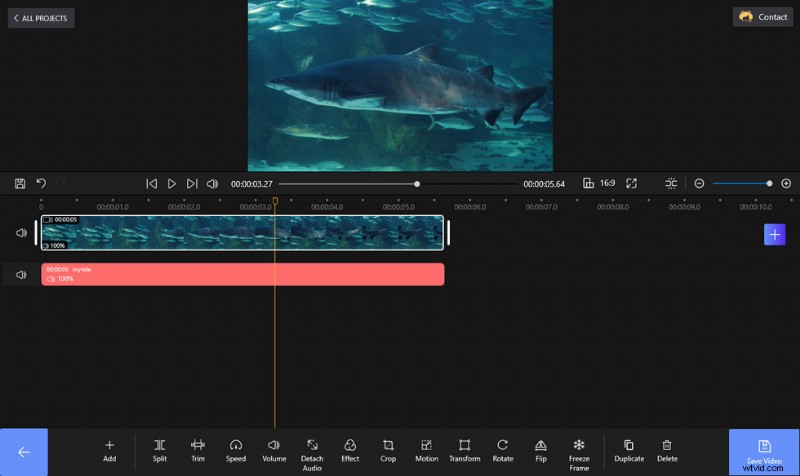Go back to All Projects
Screen dimensions: 800x476
coord(41,18)
